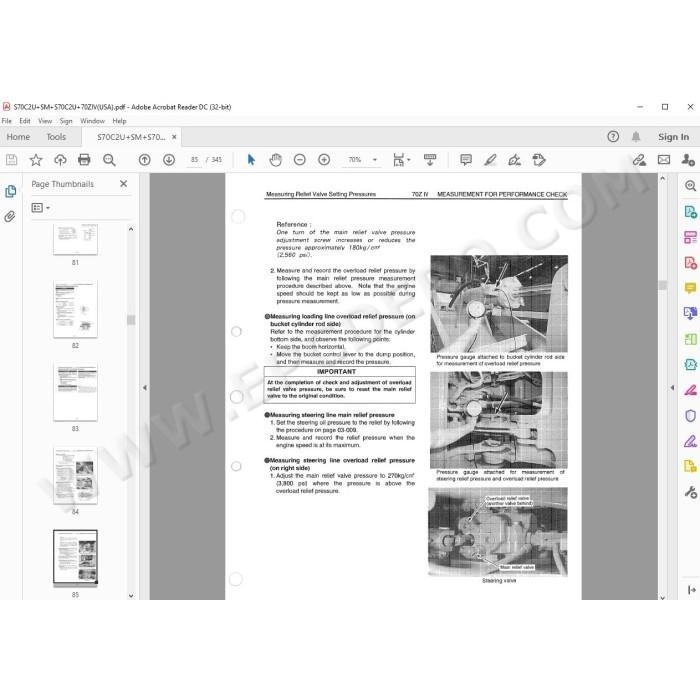Open the zoom percentage dropdown

point(375,160)
